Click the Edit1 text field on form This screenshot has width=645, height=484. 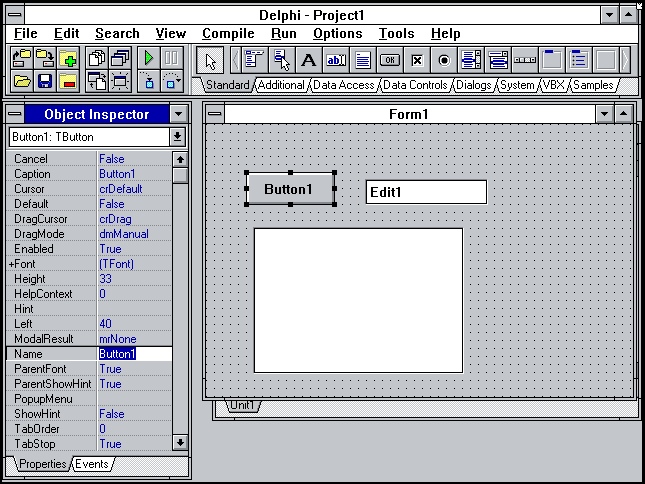426,192
